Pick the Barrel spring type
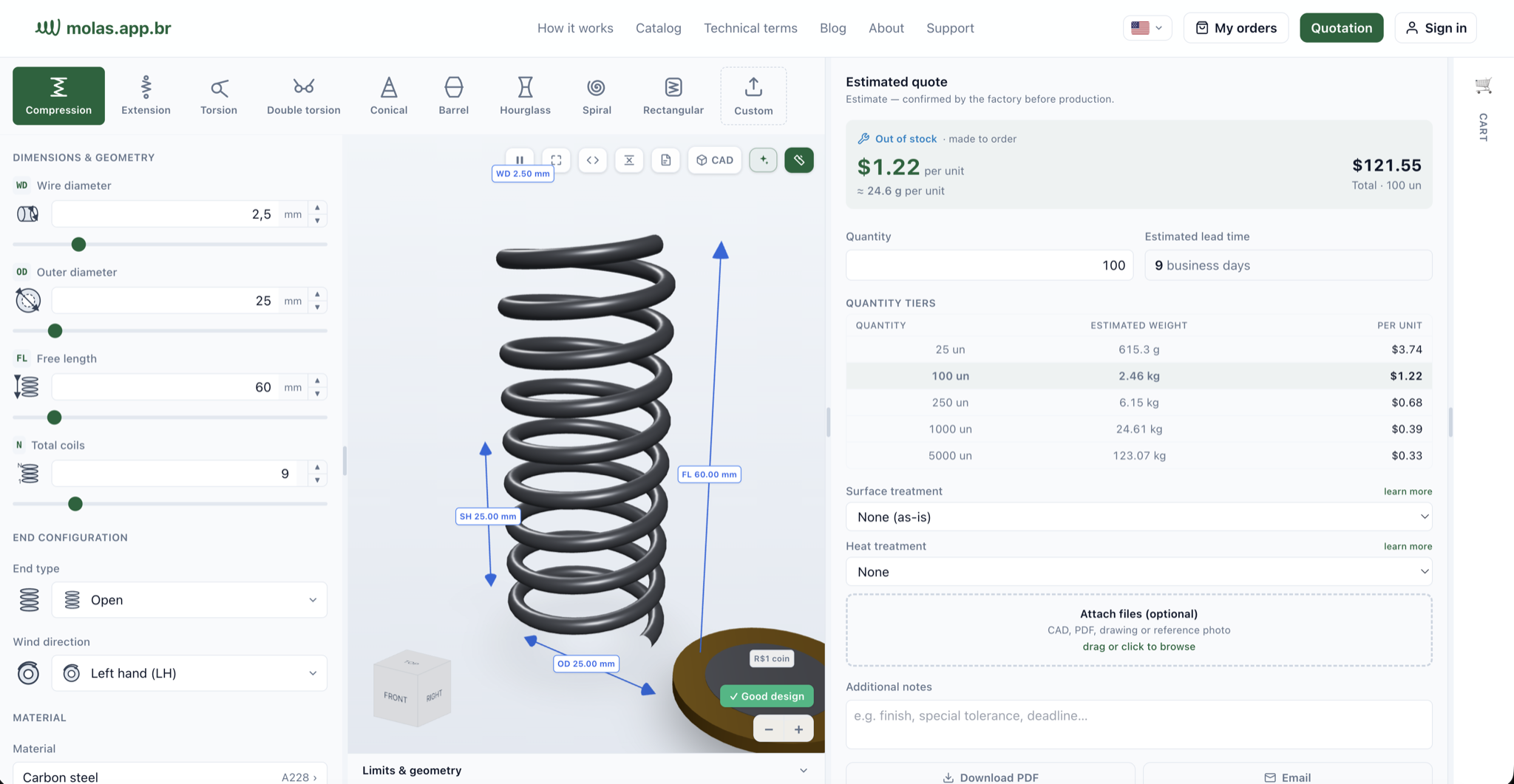The height and width of the screenshot is (784, 1514). (454, 96)
